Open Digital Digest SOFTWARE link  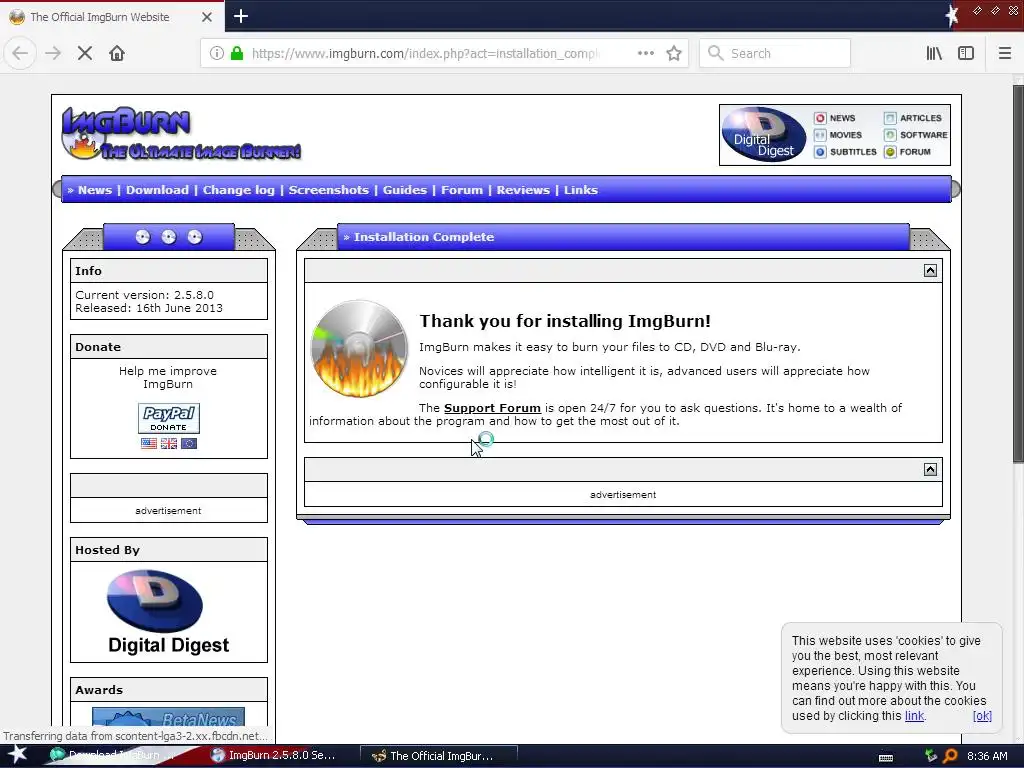(916, 135)
